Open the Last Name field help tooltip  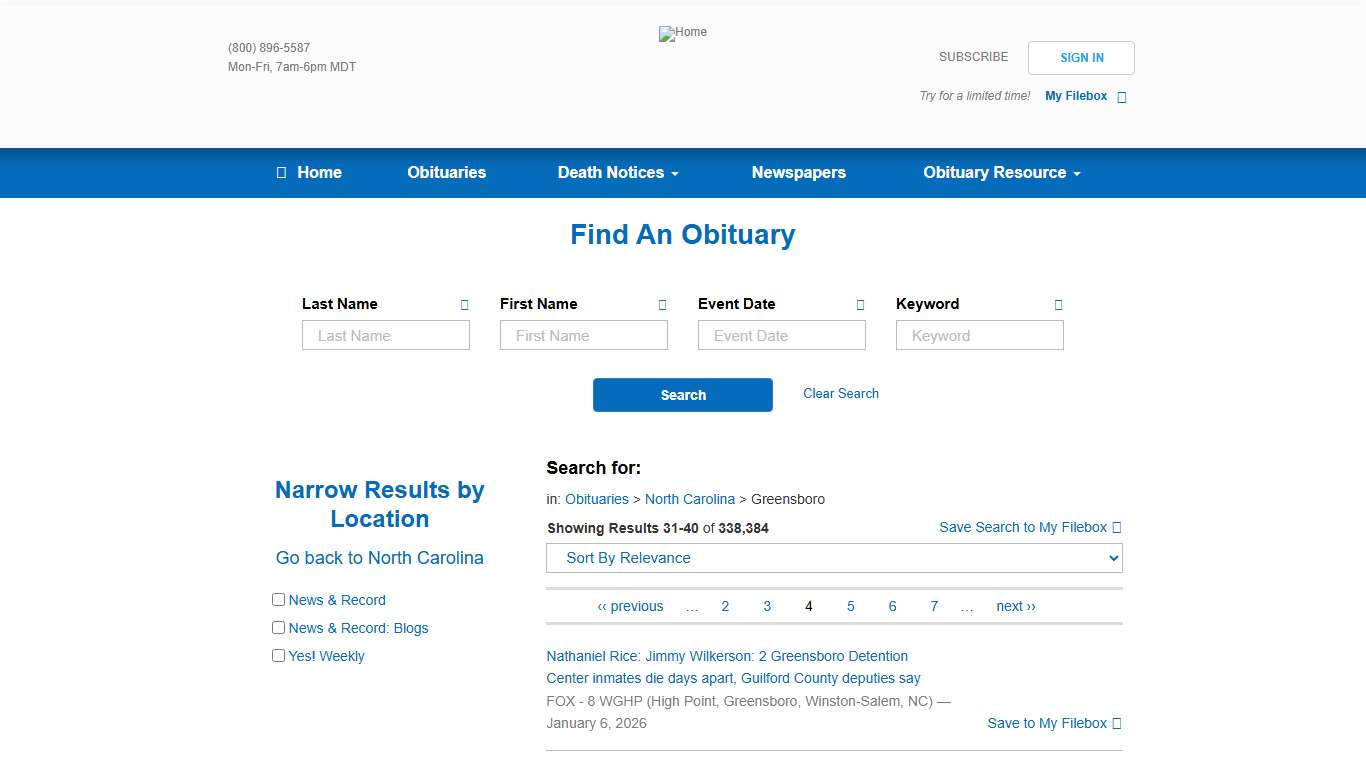(463, 304)
